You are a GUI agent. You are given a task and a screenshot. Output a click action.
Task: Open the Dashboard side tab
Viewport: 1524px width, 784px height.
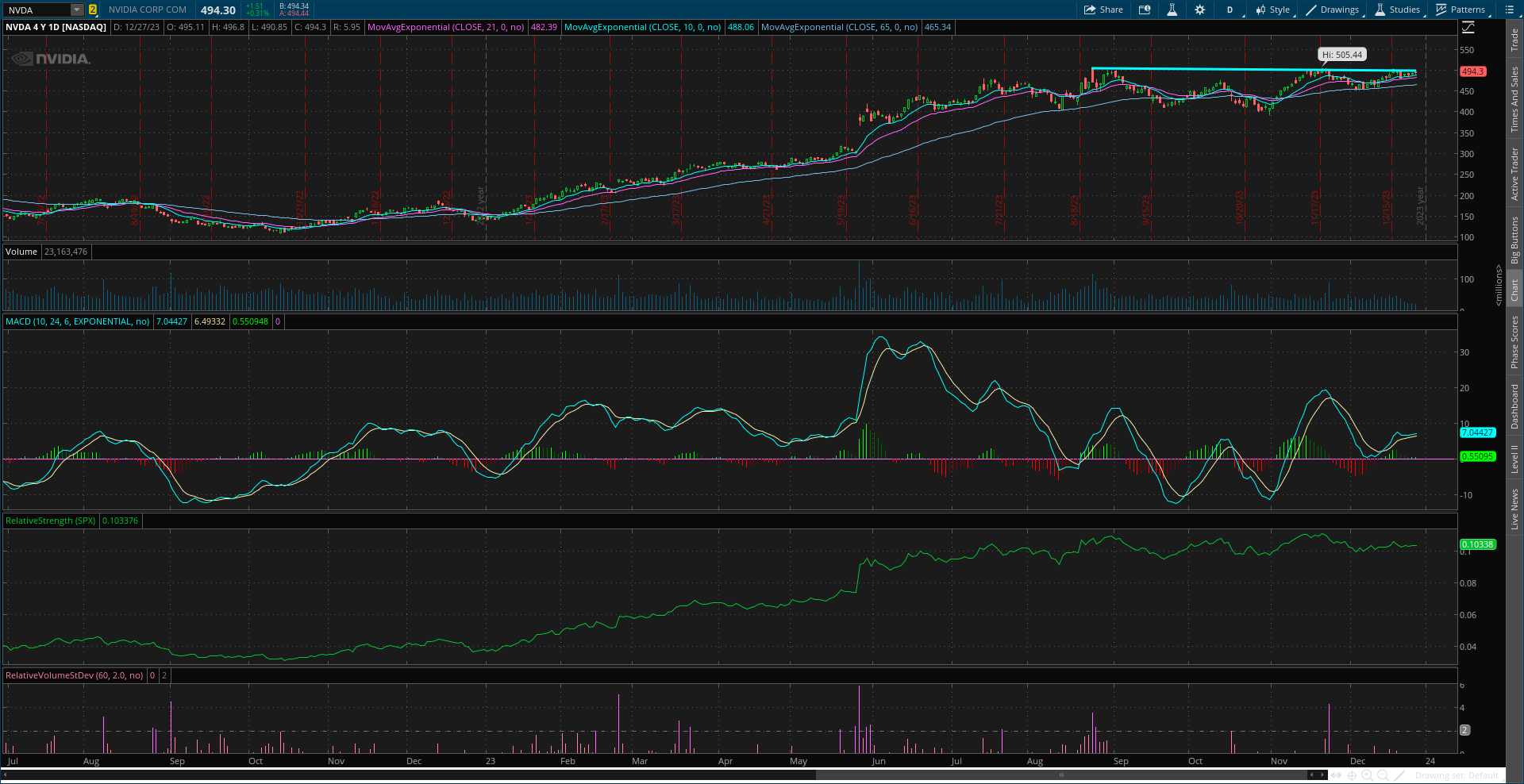(x=1514, y=407)
